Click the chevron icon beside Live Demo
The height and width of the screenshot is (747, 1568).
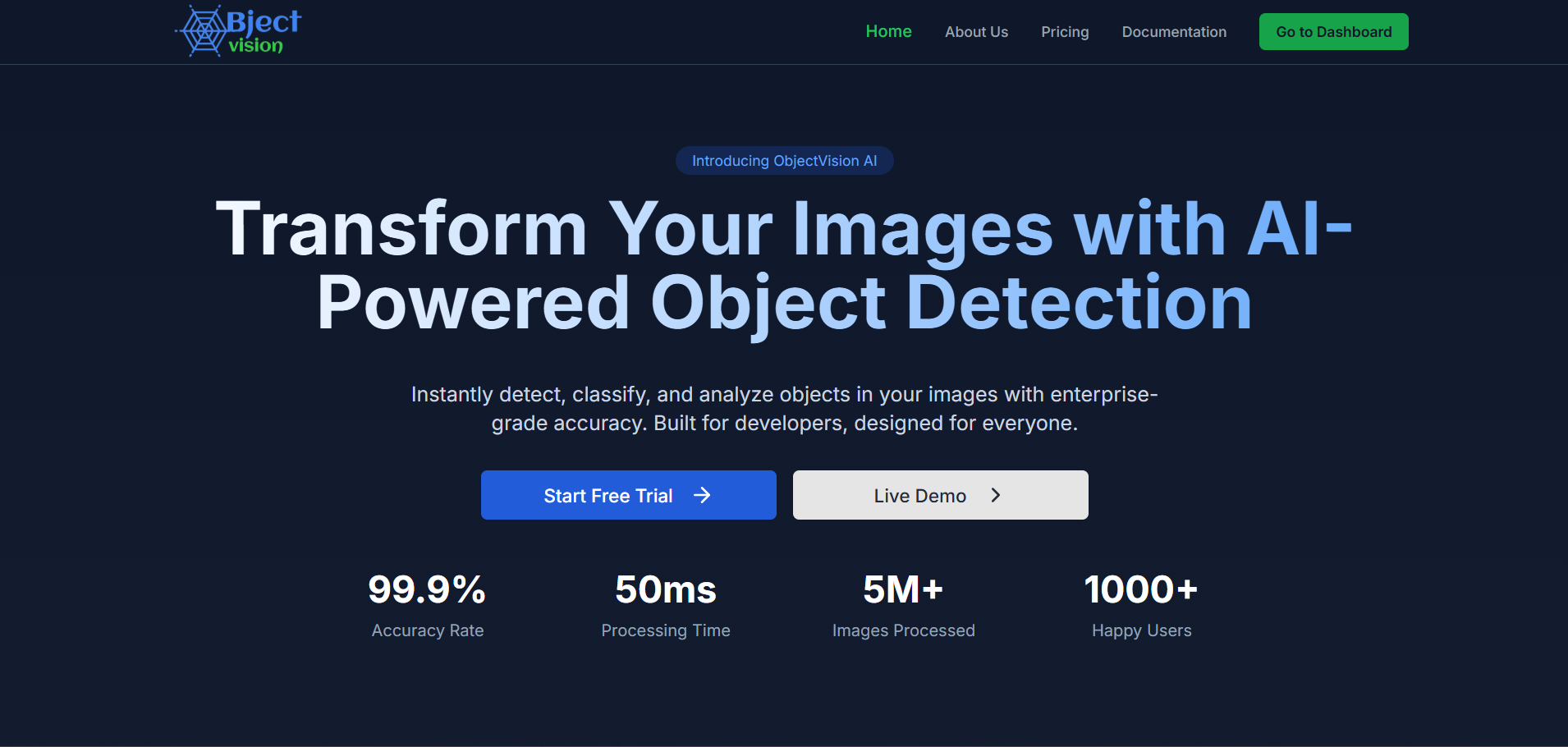pyautogui.click(x=995, y=495)
